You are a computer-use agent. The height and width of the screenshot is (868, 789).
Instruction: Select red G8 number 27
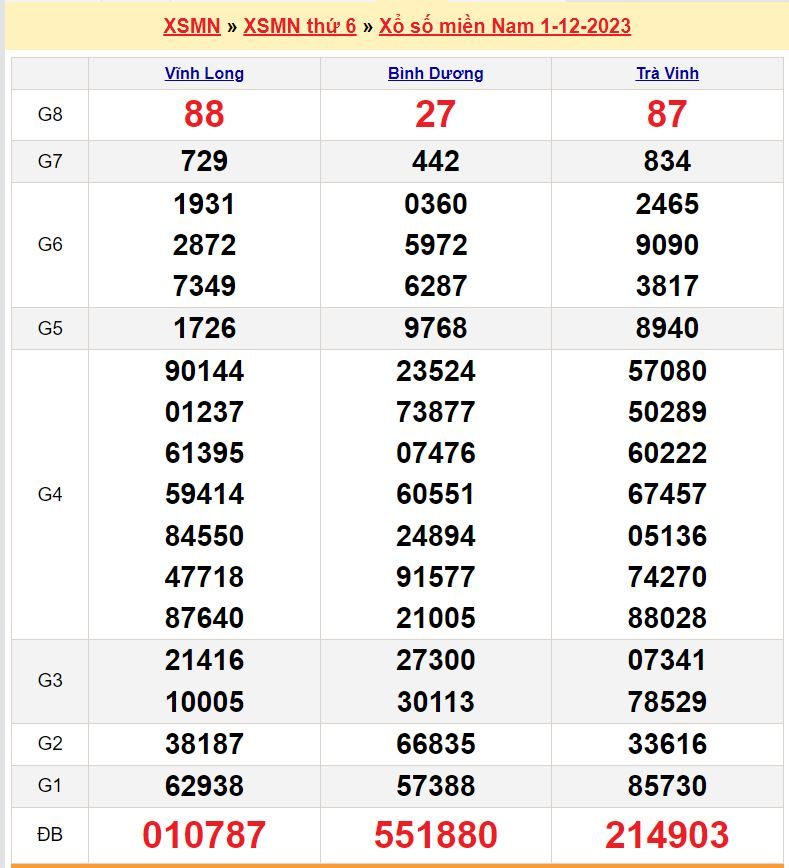click(436, 114)
